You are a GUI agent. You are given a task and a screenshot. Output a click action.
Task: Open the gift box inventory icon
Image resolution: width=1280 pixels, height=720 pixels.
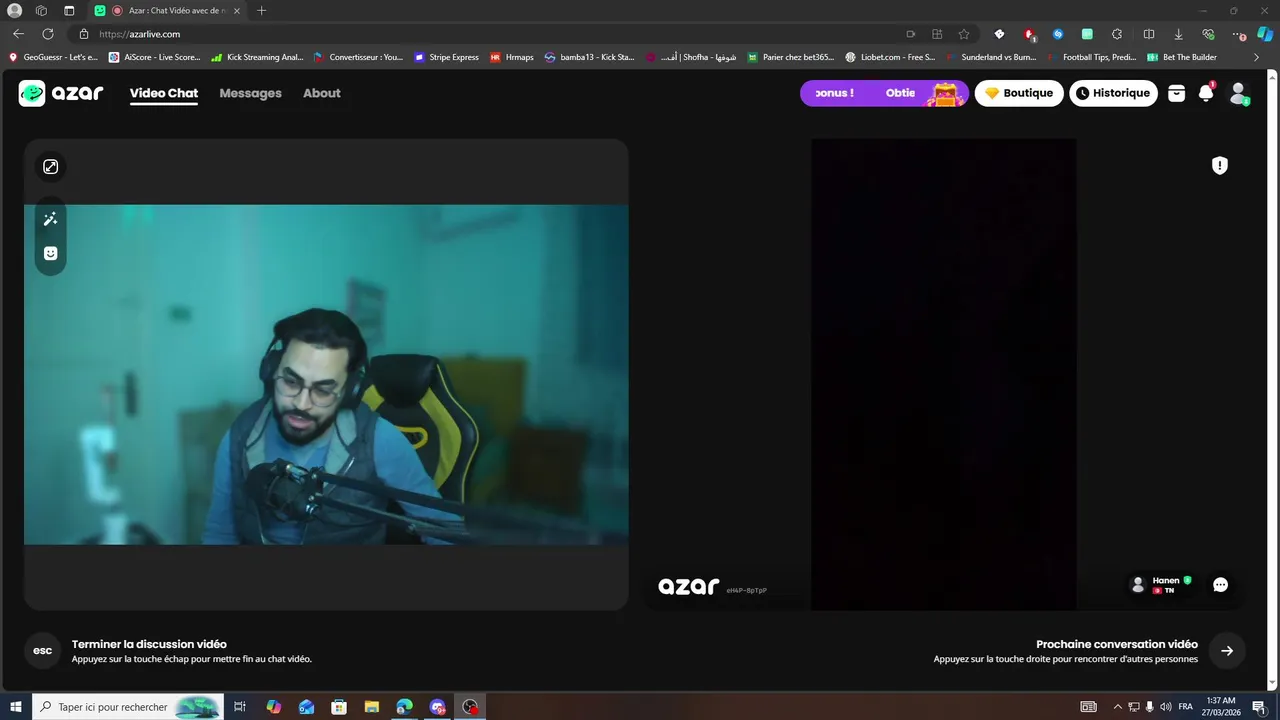[1177, 93]
